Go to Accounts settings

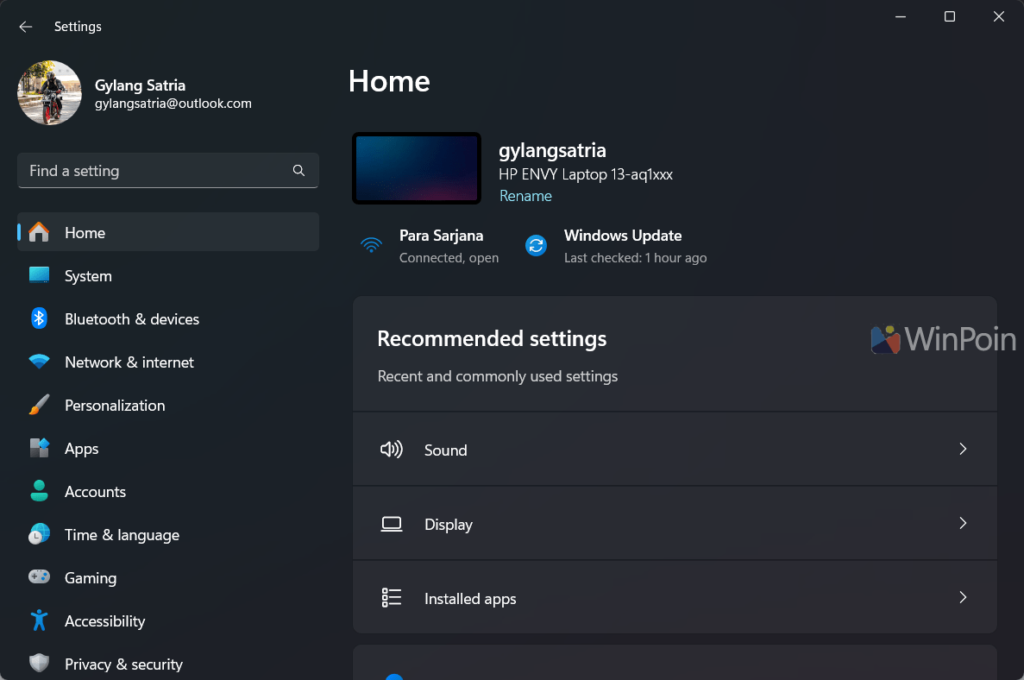[x=168, y=491]
